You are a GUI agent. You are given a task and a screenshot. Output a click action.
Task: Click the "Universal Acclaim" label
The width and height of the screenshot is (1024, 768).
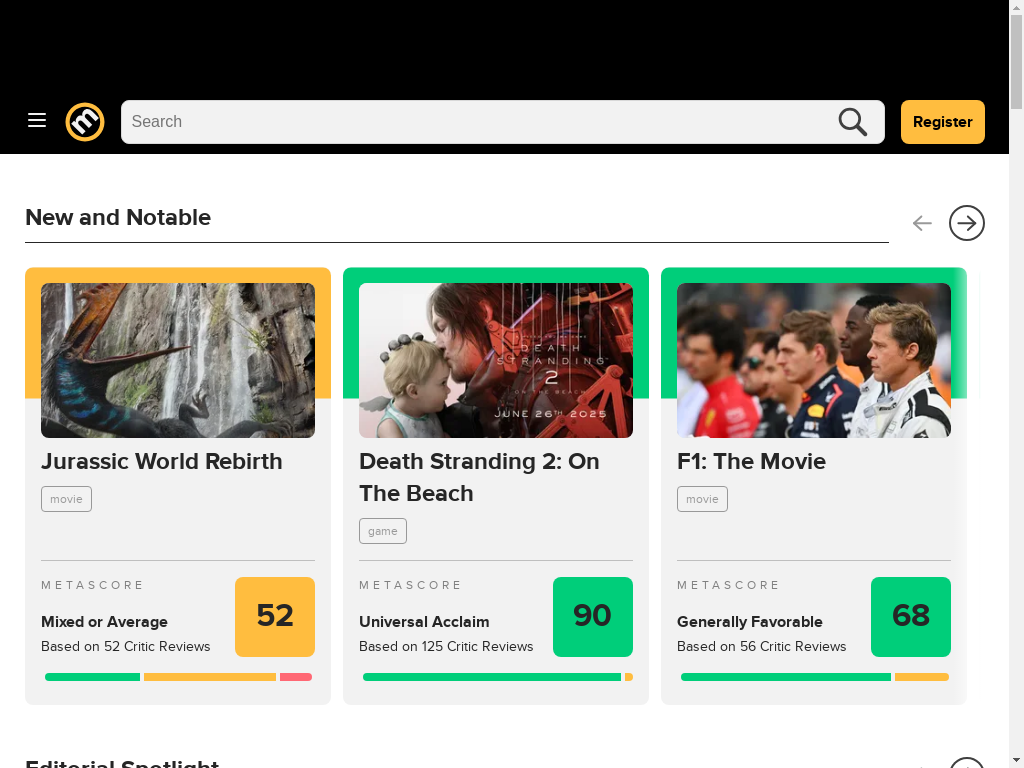[424, 622]
